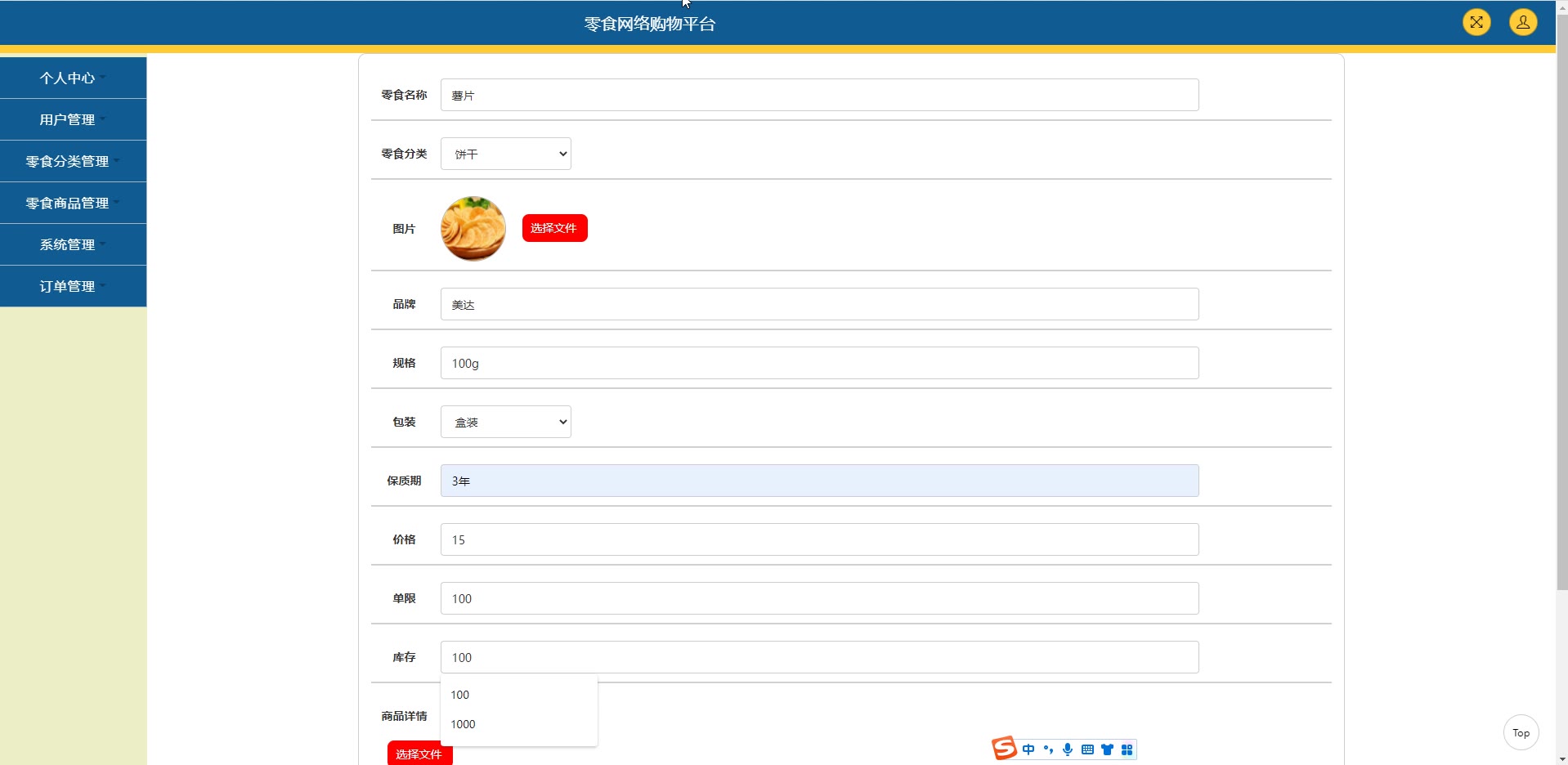This screenshot has width=1568, height=765.
Task: Start voice input with the microphone icon
Action: [1068, 749]
